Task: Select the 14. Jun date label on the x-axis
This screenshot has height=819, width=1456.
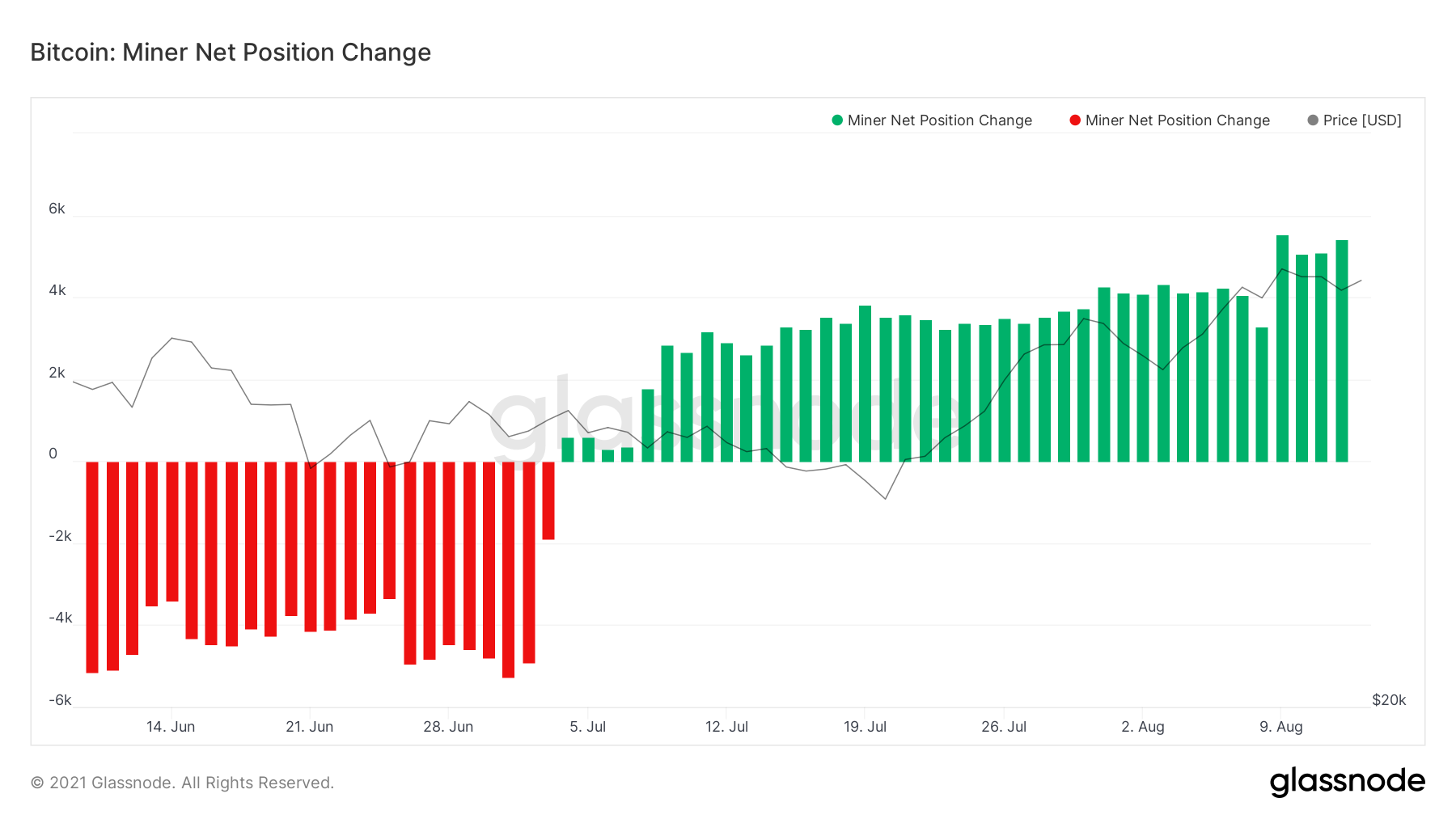Action: [171, 727]
